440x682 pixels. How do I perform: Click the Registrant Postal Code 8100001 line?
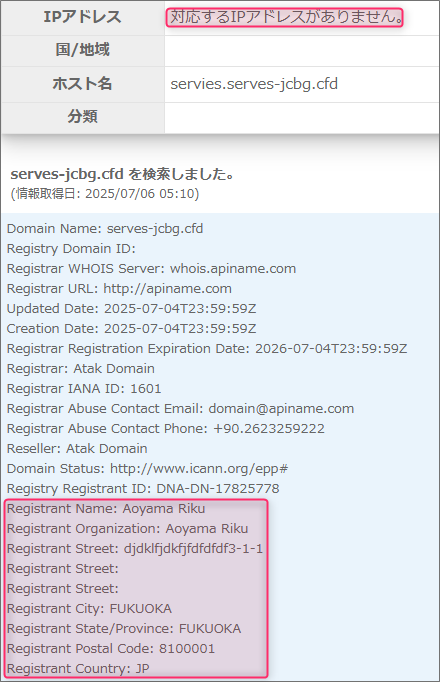(x=111, y=649)
